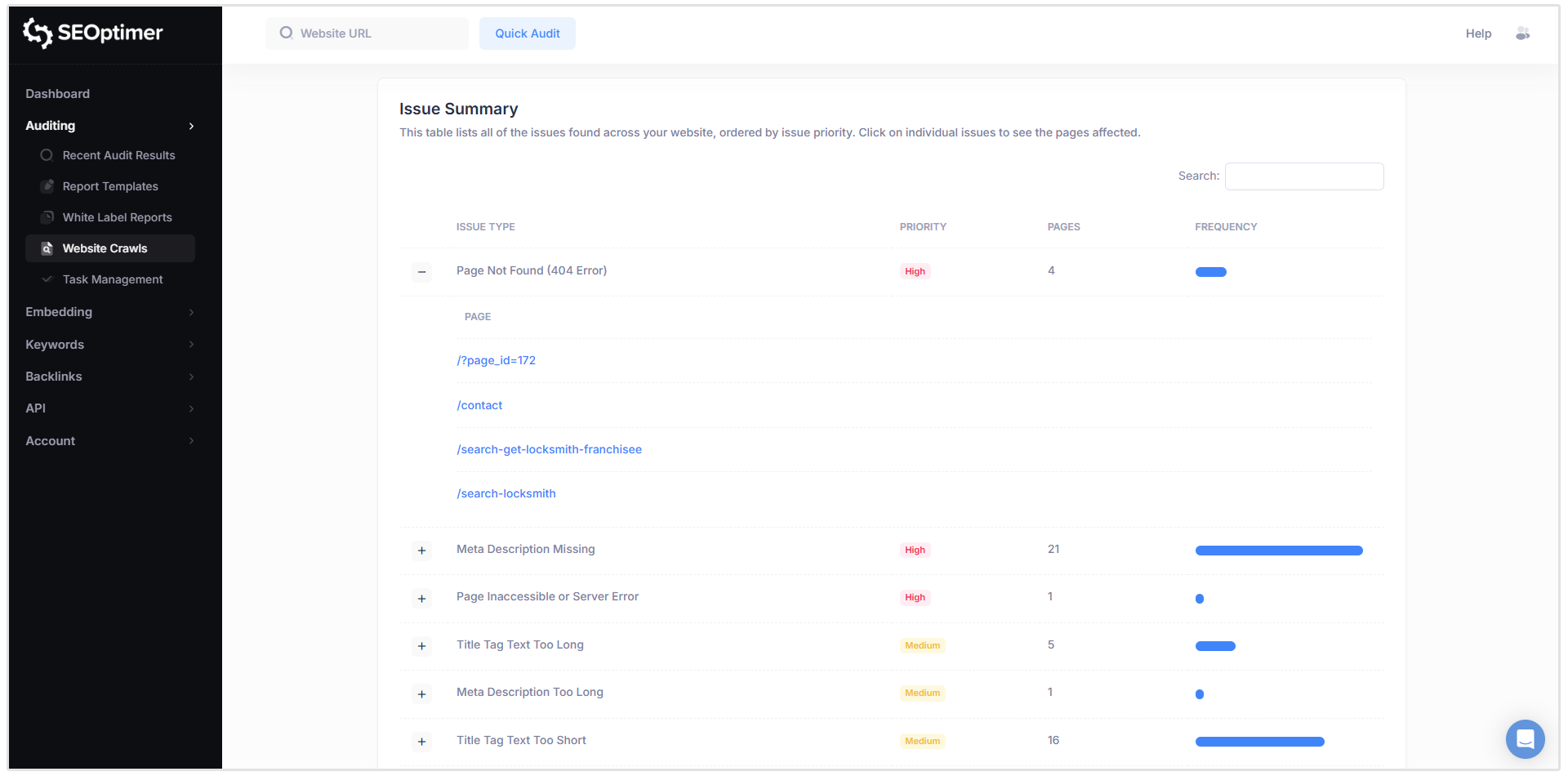Viewport: 1568px width, 776px height.
Task: Select the Recent Audit Results icon
Action: (47, 155)
